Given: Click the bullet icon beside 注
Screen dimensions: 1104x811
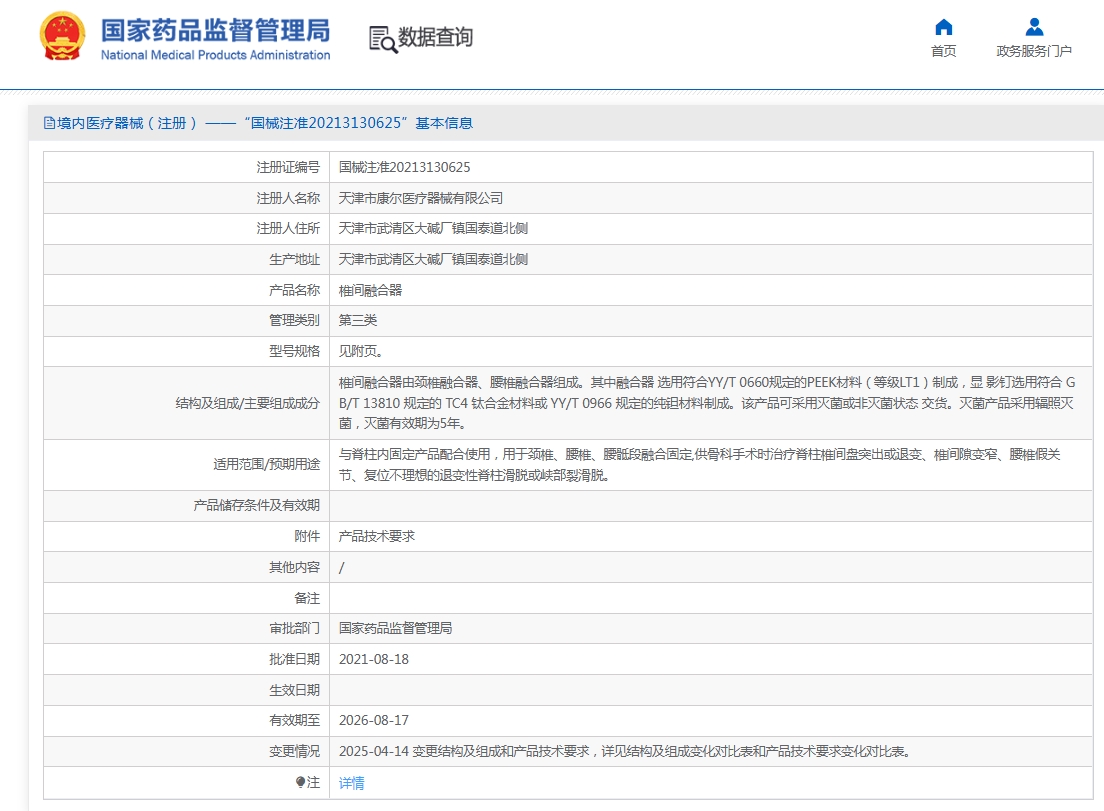Looking at the screenshot, I should coord(301,782).
